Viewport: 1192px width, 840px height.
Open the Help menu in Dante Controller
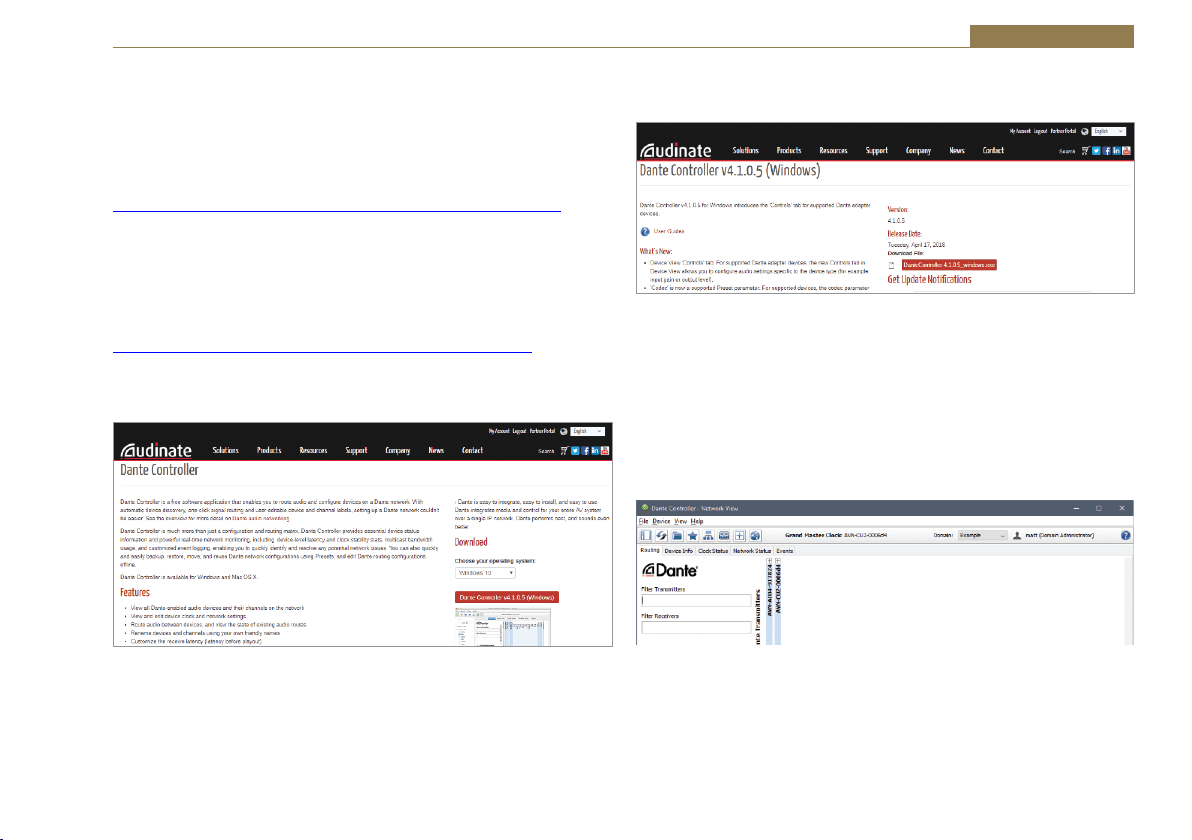click(696, 521)
